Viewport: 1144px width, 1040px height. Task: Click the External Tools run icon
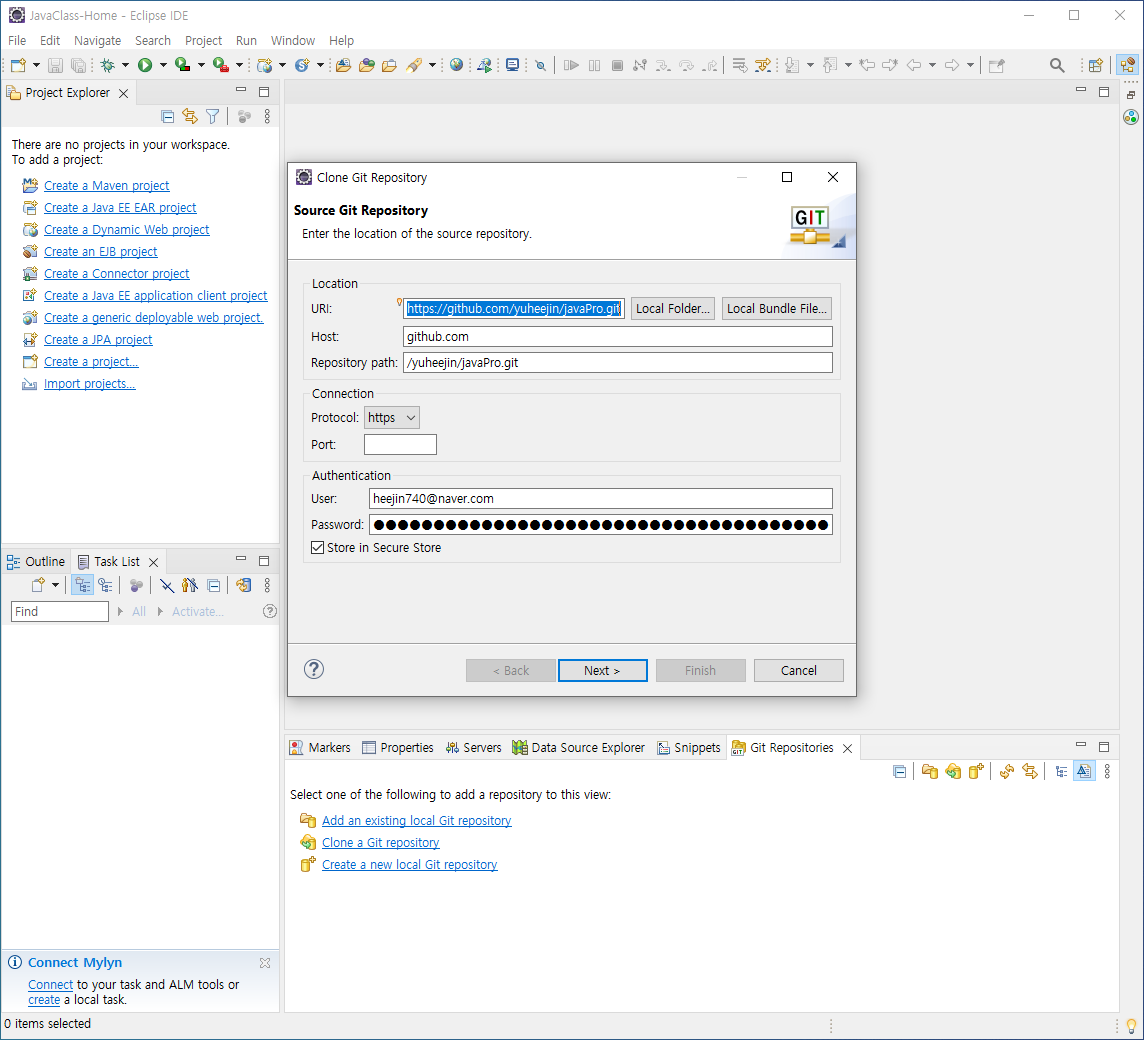220,66
